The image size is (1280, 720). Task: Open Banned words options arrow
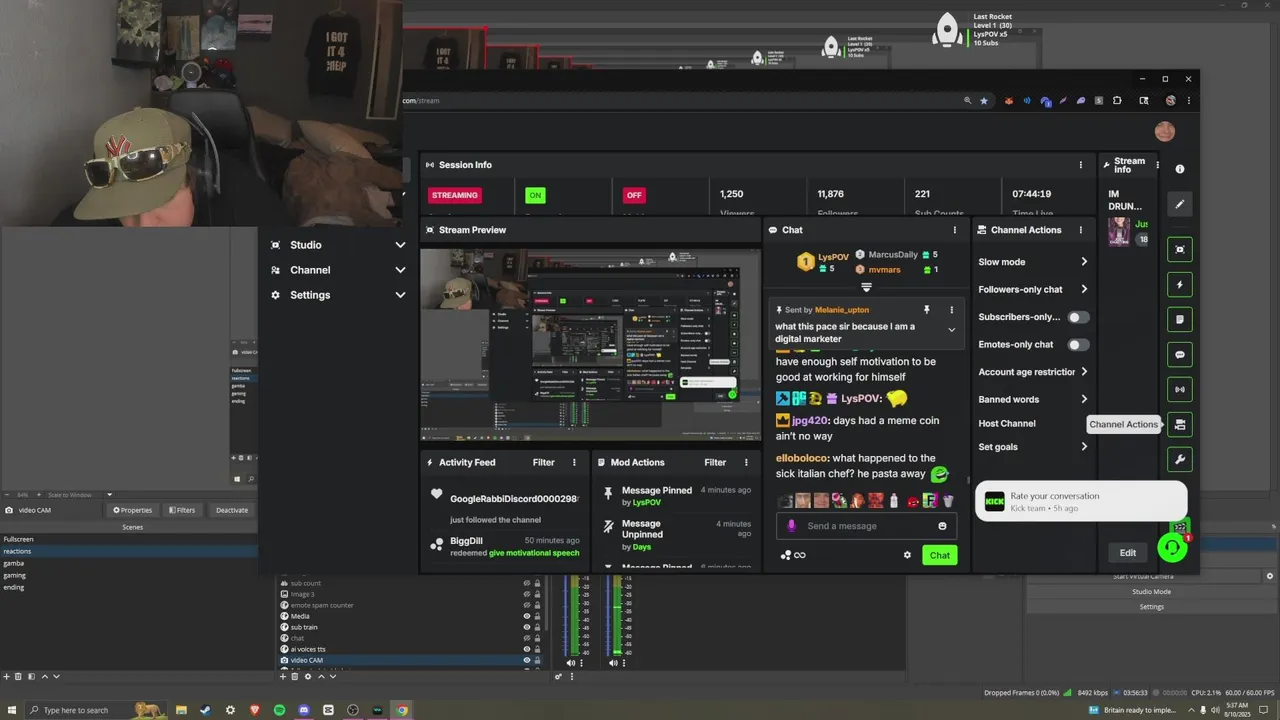point(1084,399)
